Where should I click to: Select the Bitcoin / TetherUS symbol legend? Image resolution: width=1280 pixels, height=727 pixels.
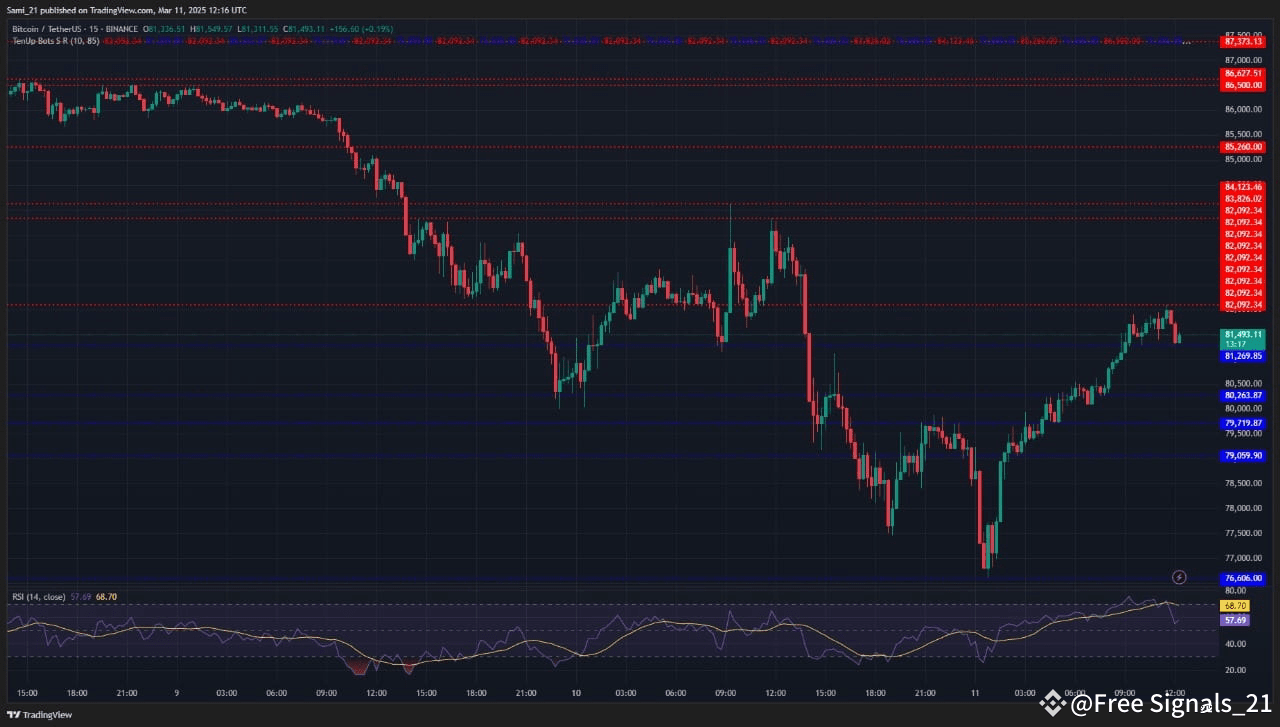[x=75, y=29]
